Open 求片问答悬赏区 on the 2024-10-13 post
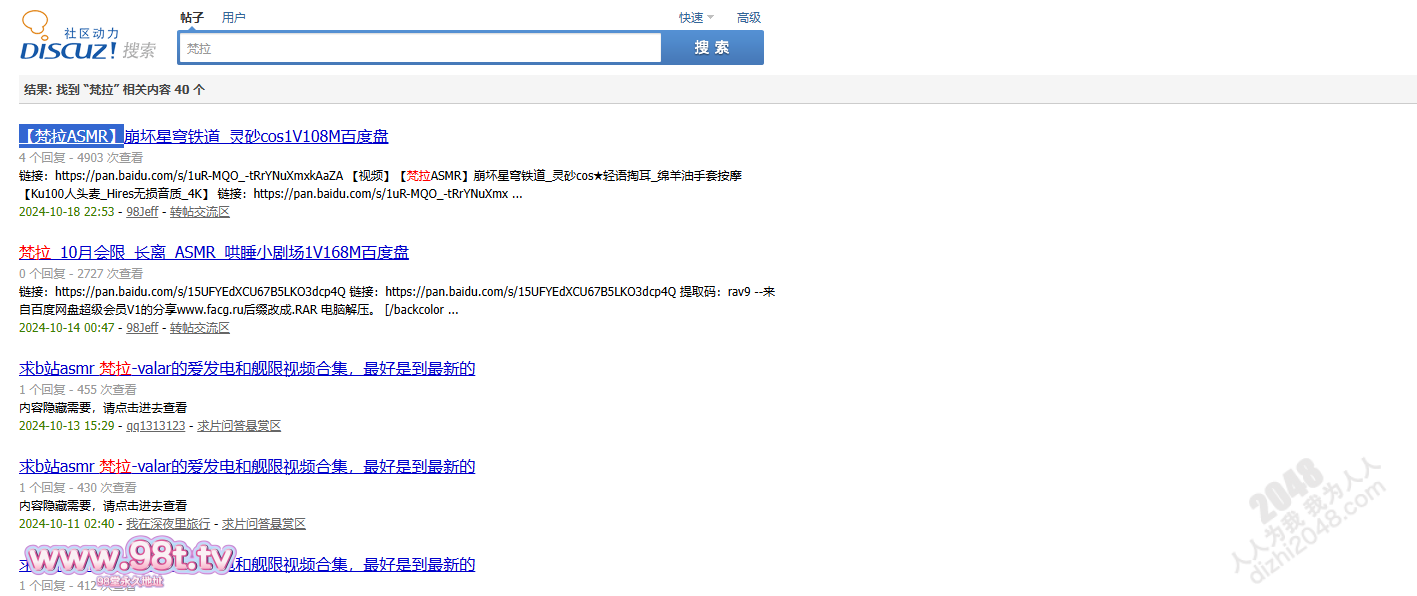Screen dimensions: 1417x596 tap(239, 426)
